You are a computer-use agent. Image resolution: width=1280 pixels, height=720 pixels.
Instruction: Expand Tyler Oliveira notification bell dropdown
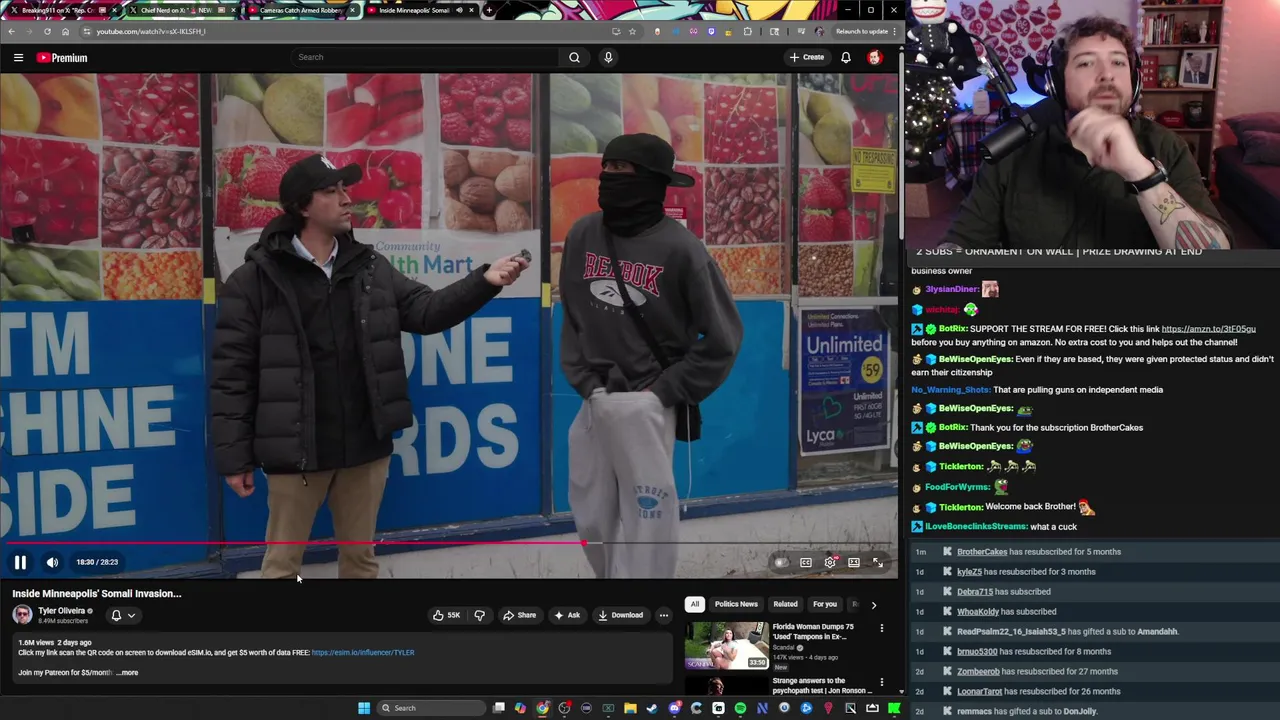(123, 615)
